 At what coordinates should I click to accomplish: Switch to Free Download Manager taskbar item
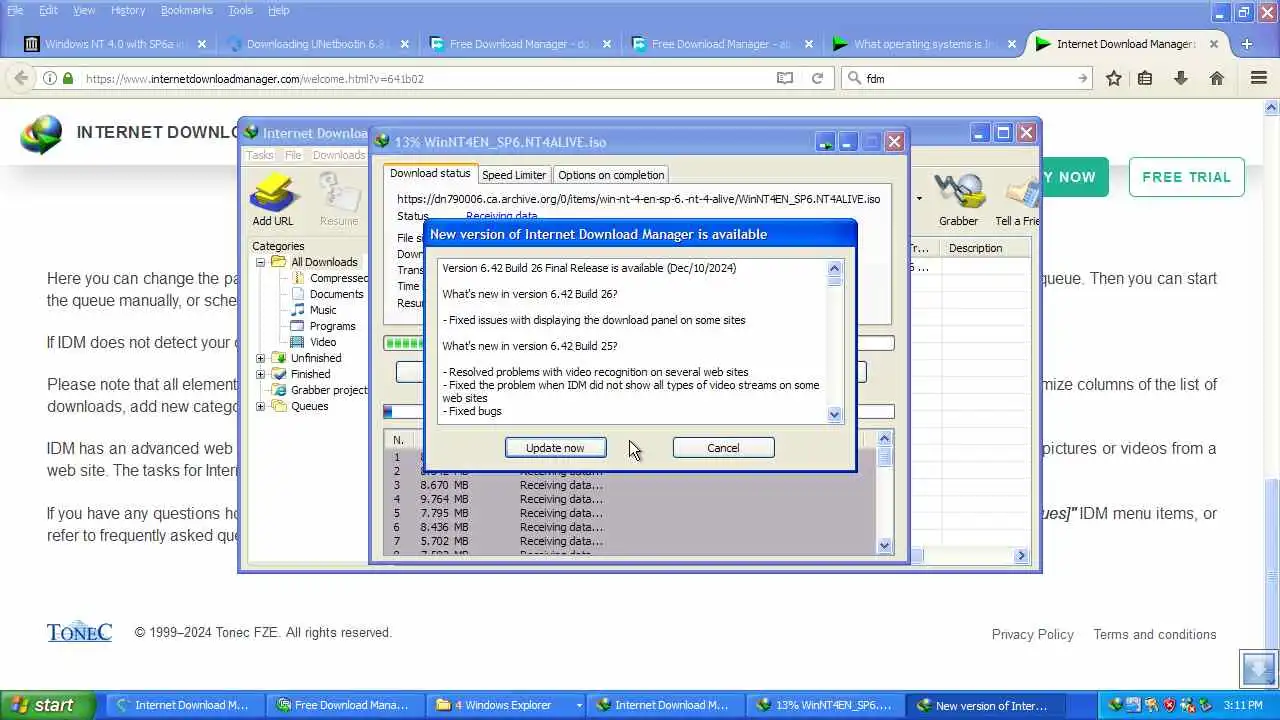[x=345, y=705]
